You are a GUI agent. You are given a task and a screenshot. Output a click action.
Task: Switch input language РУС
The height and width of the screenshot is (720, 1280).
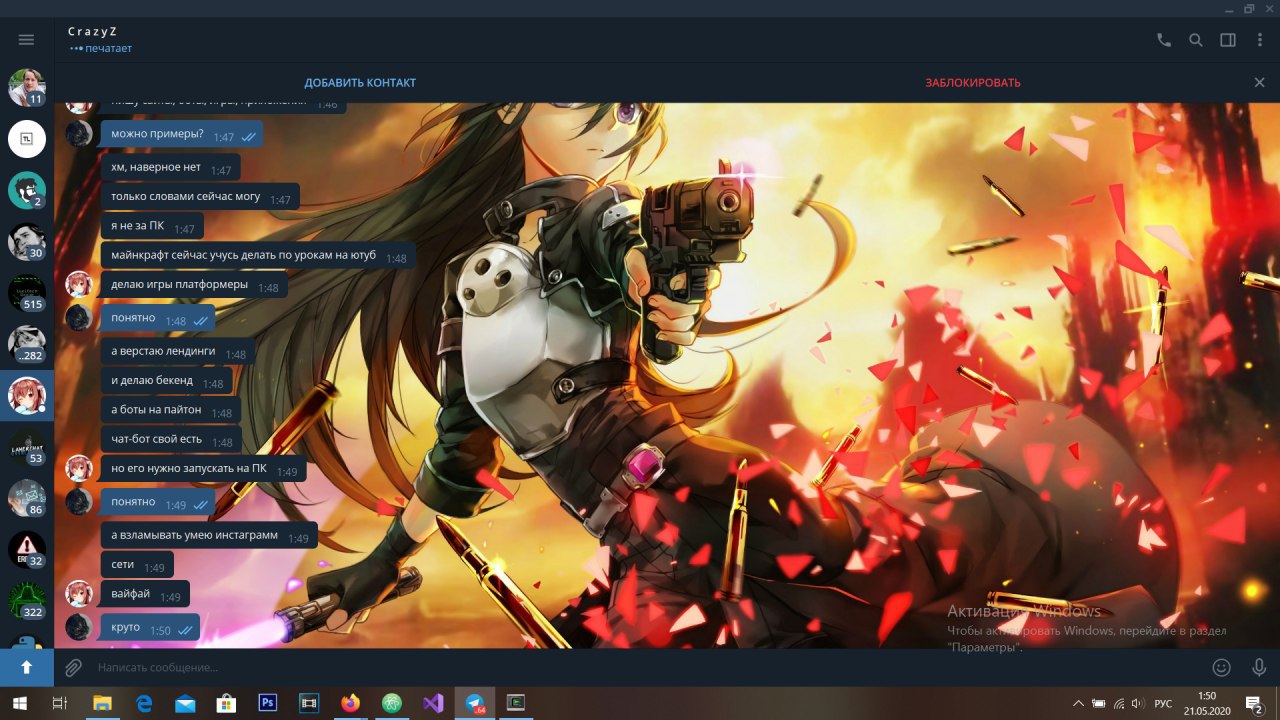(x=1163, y=703)
